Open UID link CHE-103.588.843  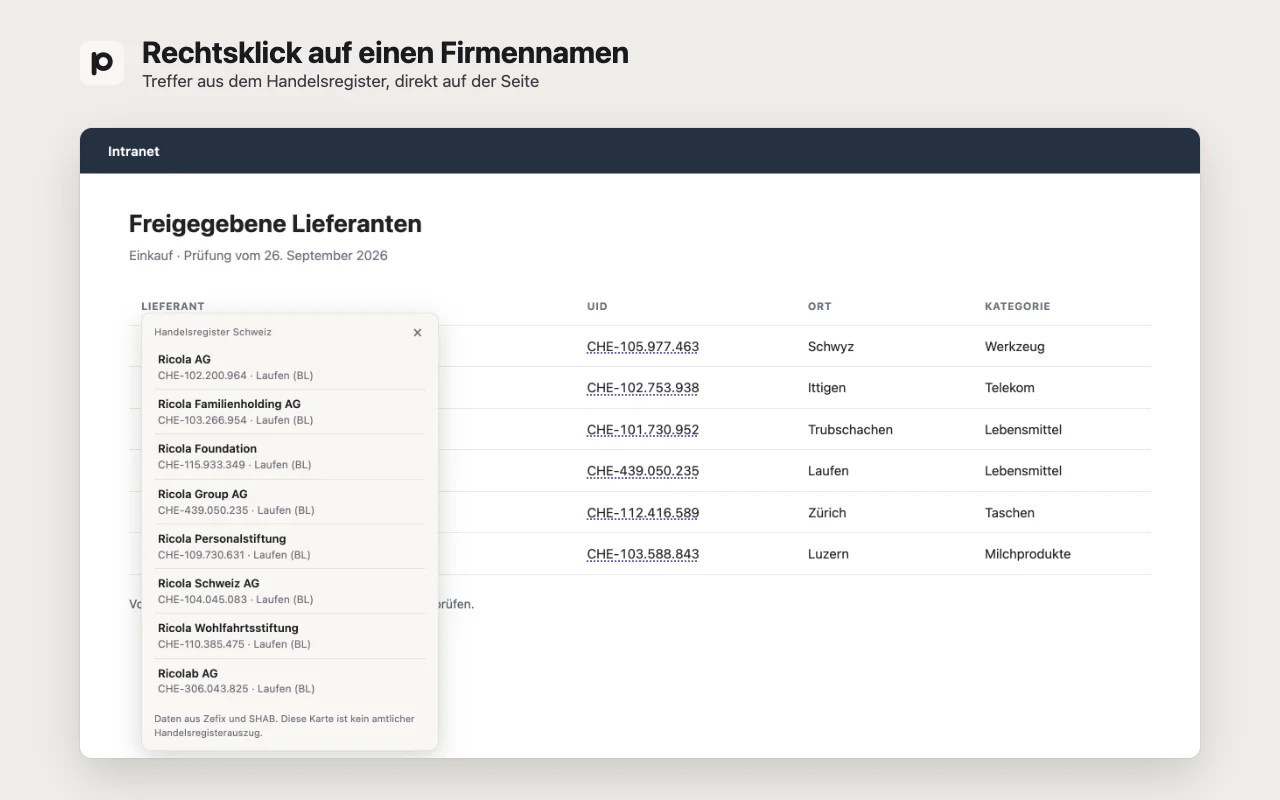pyautogui.click(x=643, y=554)
